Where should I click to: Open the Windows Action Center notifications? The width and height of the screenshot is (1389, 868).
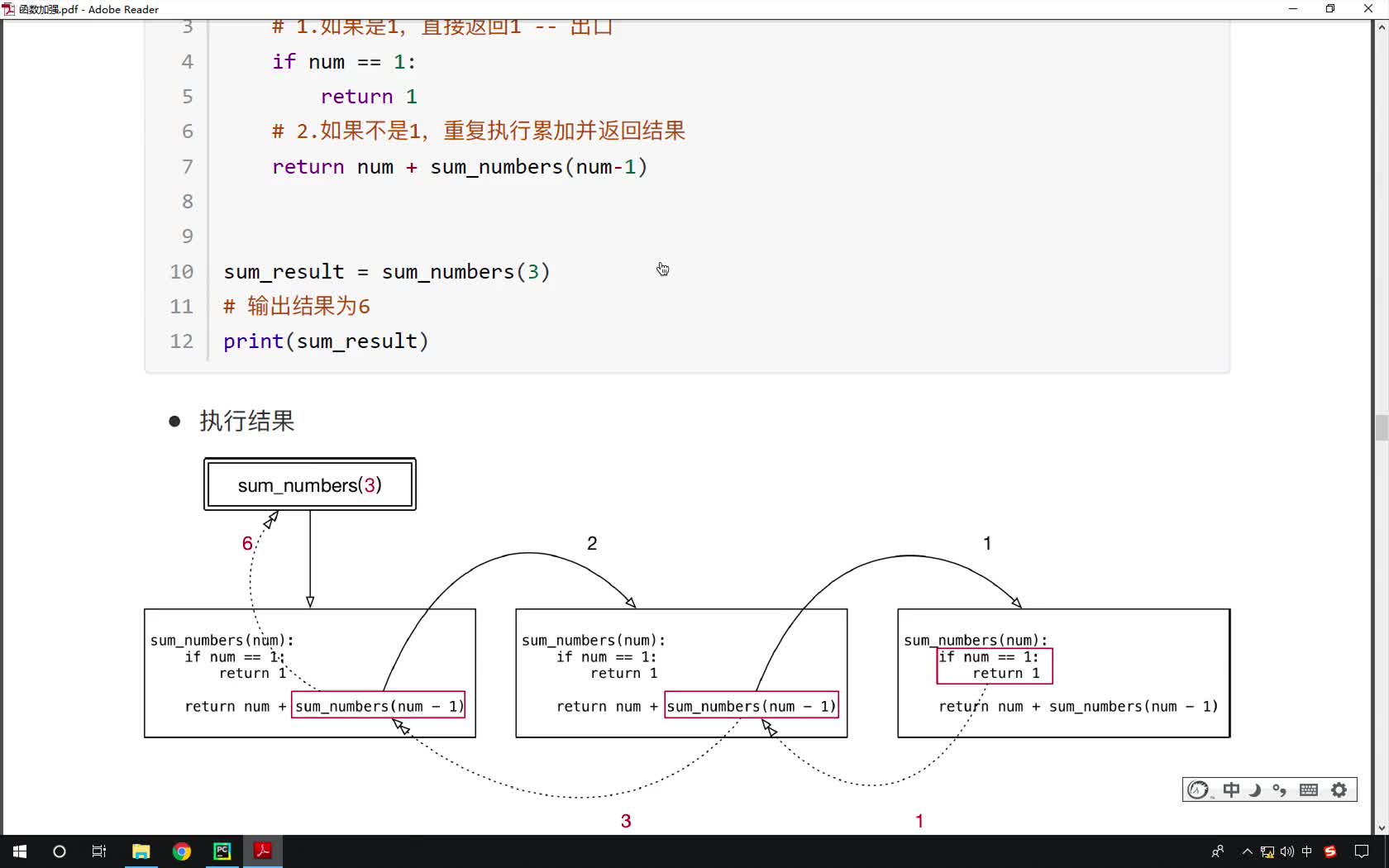tap(1362, 851)
